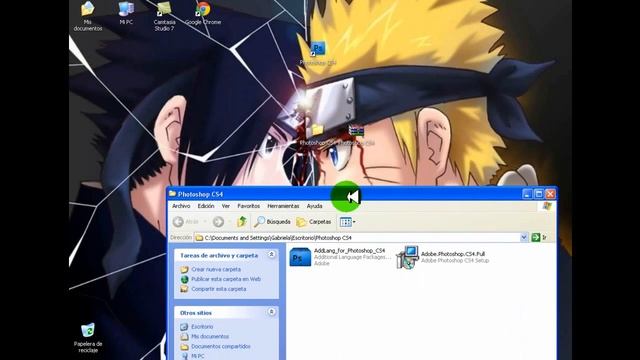This screenshot has width=640, height=360.
Task: Click the Windows flag logo in toolbar
Action: click(547, 206)
